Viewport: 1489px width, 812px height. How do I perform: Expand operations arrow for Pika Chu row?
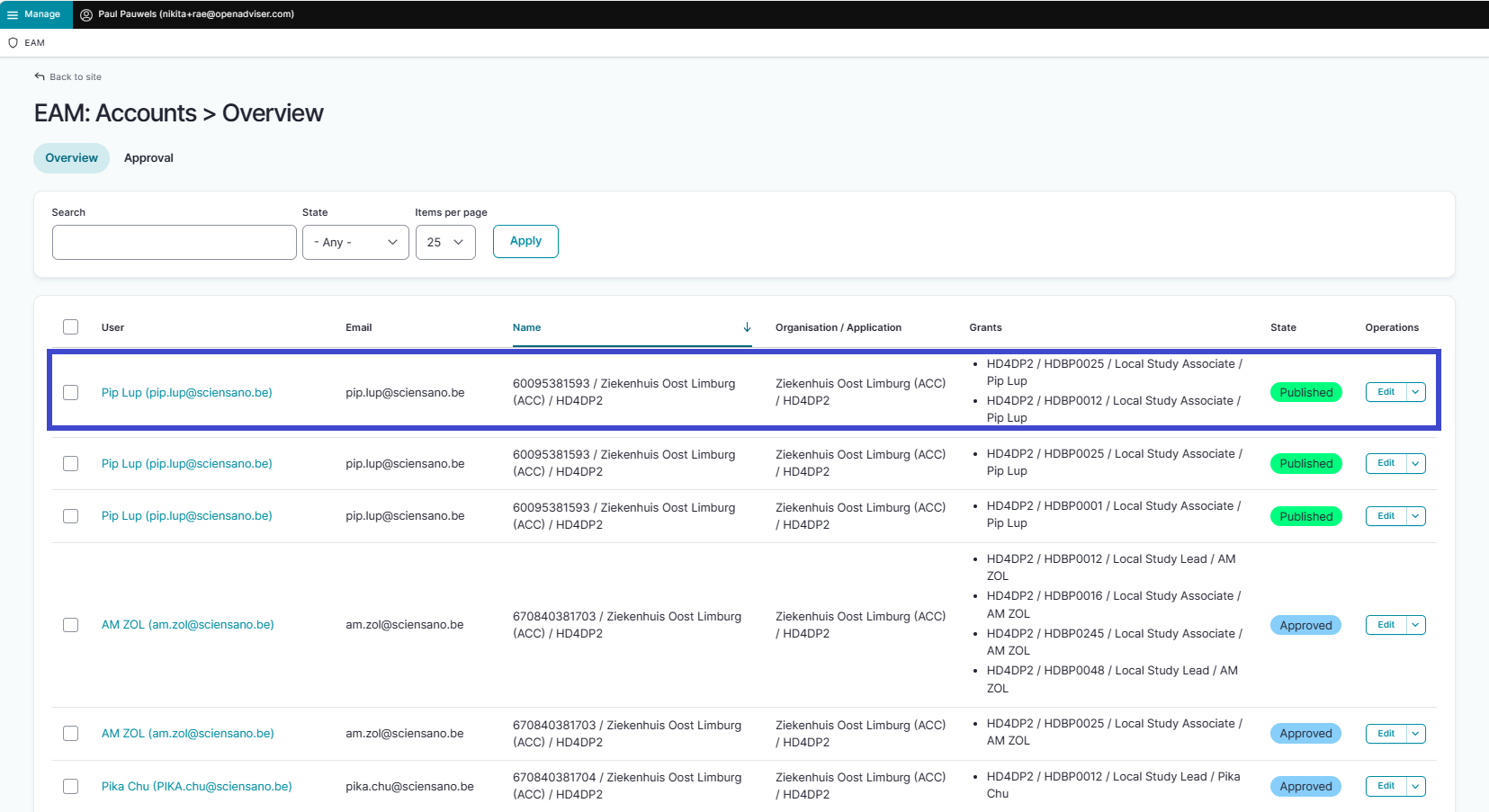point(1415,786)
